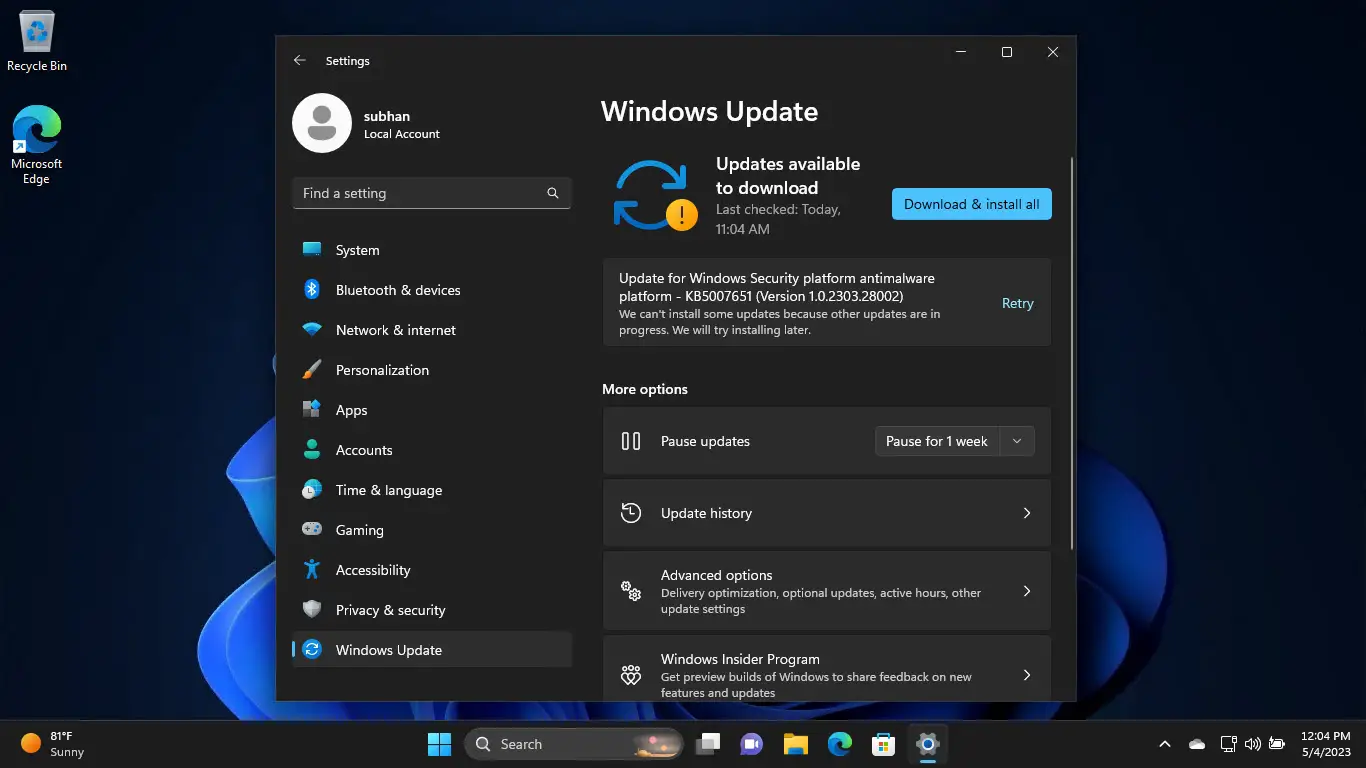Click the battery icon in system tray
This screenshot has width=1366, height=768.
(1277, 744)
